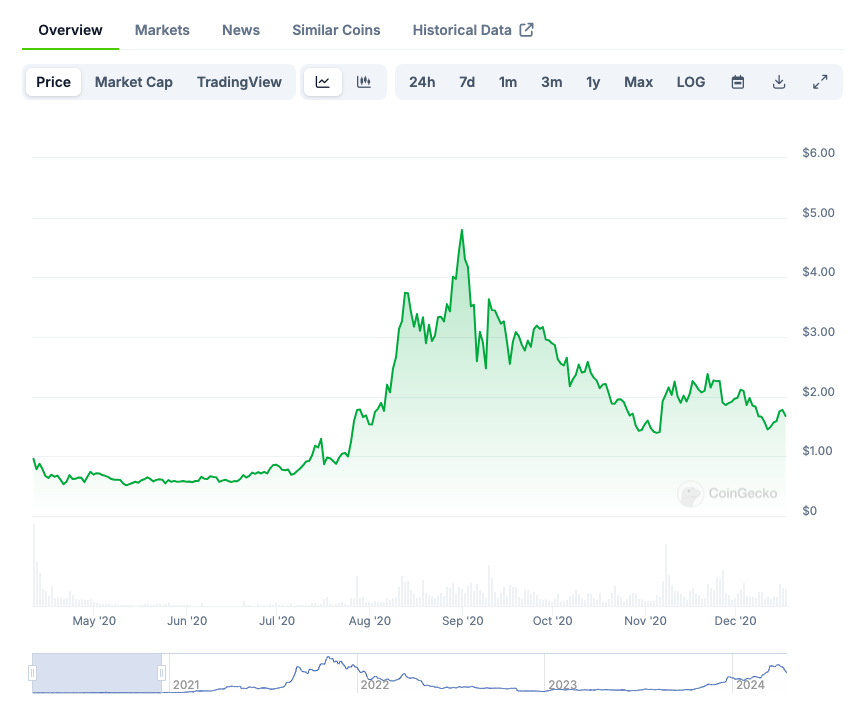Expand chart to fullscreen
This screenshot has height=716, width=856.
820,82
